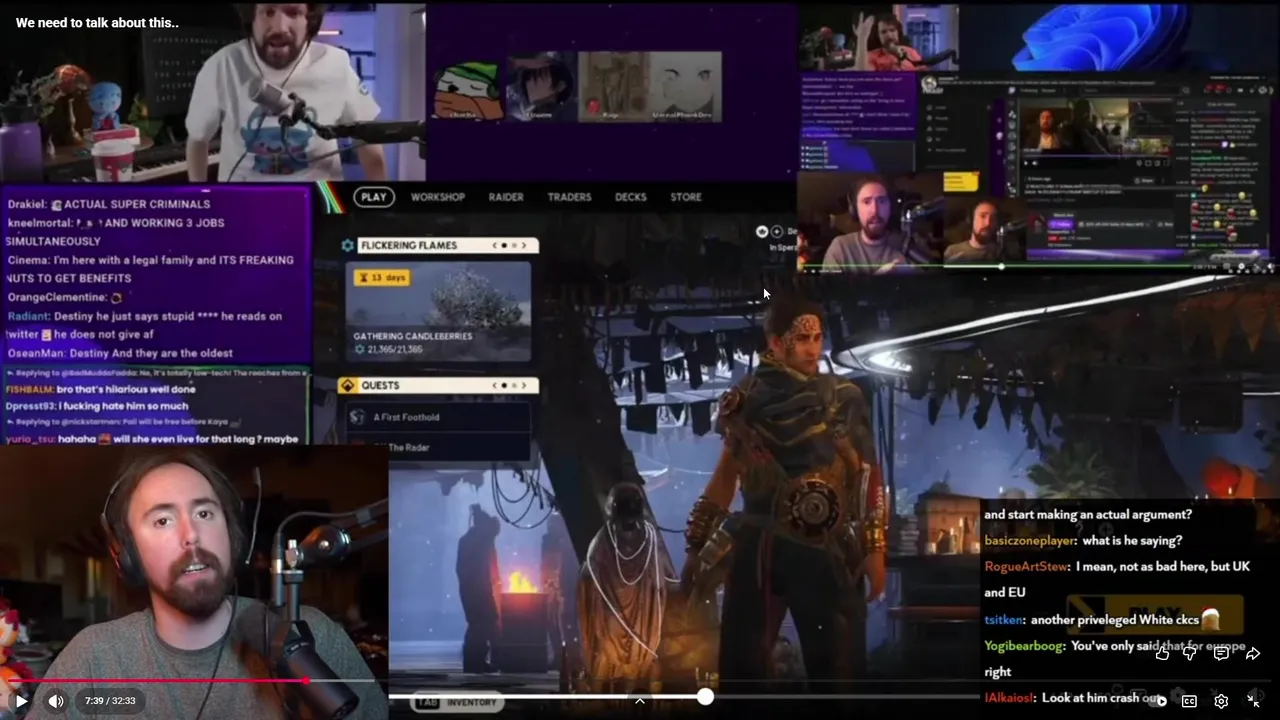Go to next Flickering Flames page

coord(523,245)
